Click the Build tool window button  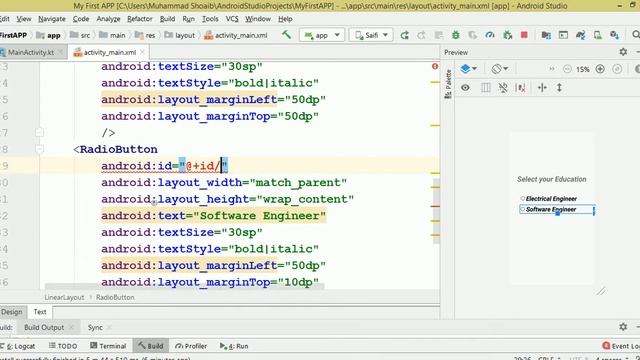point(151,346)
